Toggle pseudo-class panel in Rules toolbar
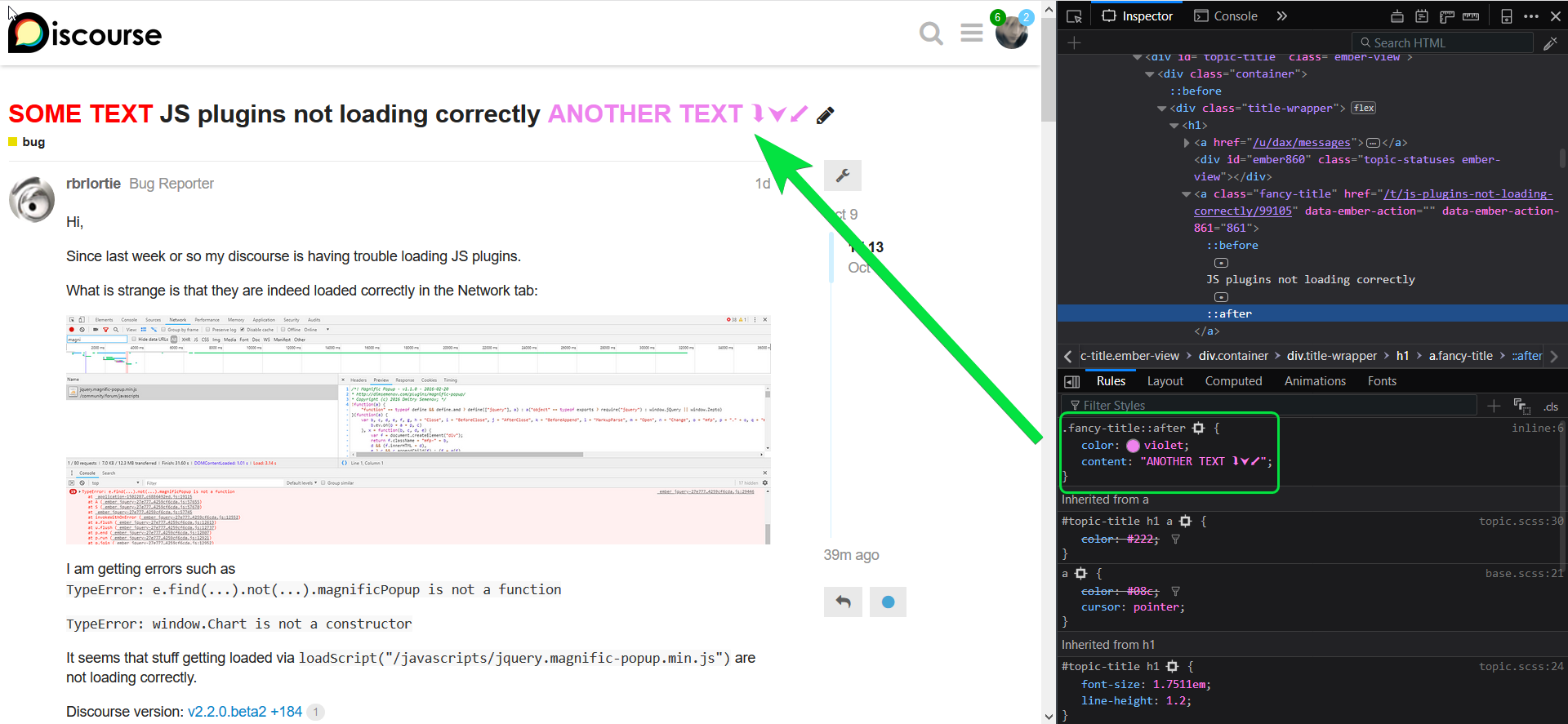 coord(1521,406)
